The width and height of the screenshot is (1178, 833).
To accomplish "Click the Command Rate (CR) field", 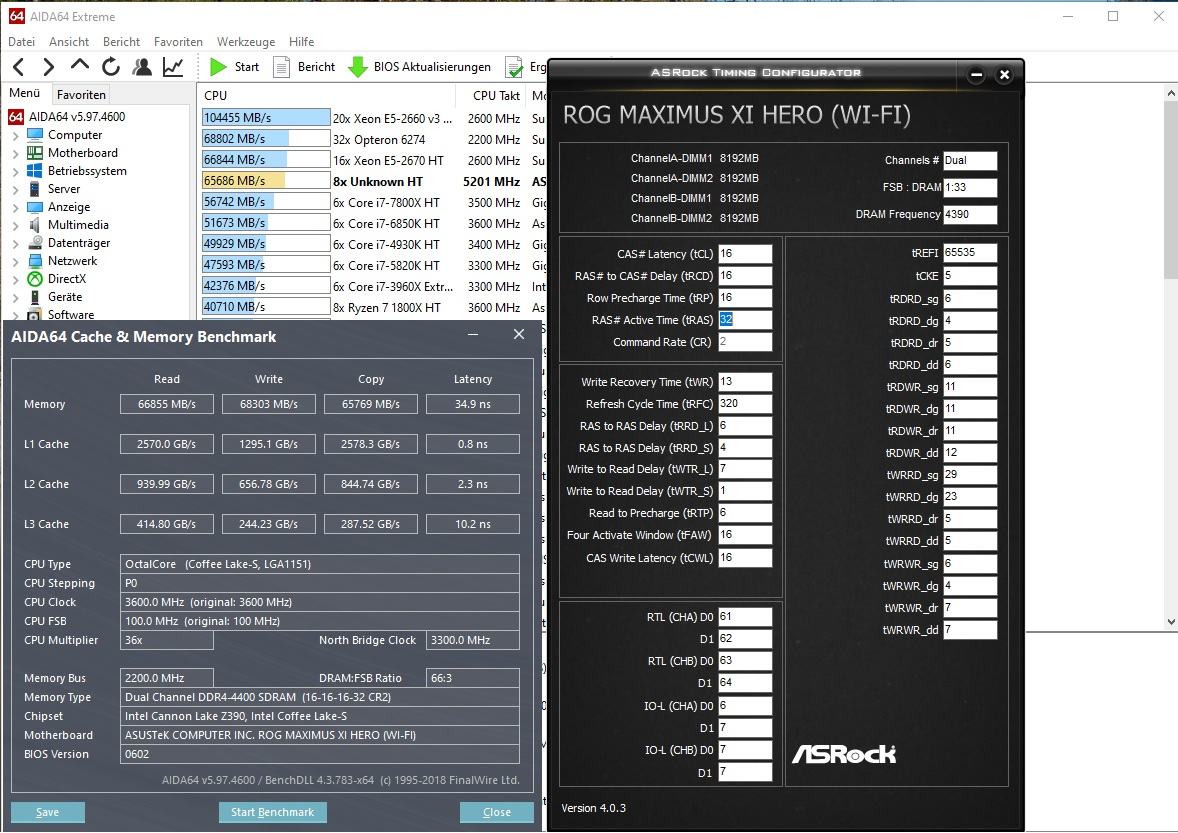I will pos(745,342).
